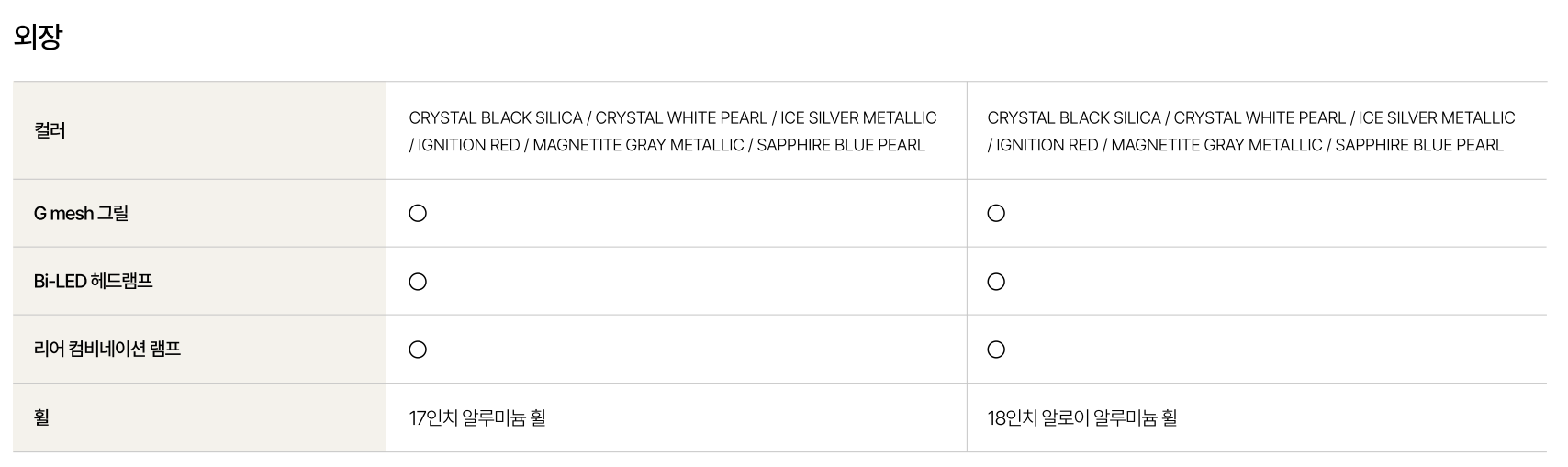Click second column CRYSTAL BLACK SILICA color text
Viewport: 1568px width, 467px height.
[x=1074, y=117]
